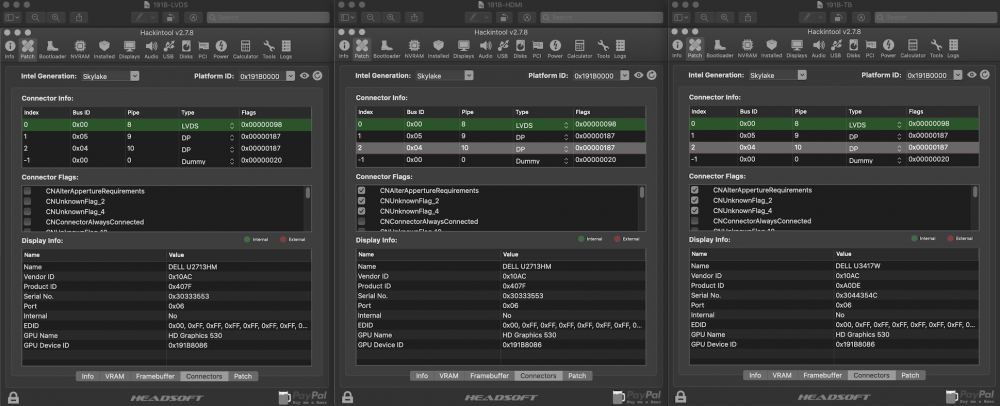The width and height of the screenshot is (1000, 406).
Task: Enable CNAlterAppertureRequirements in the left window
Action: [27, 191]
